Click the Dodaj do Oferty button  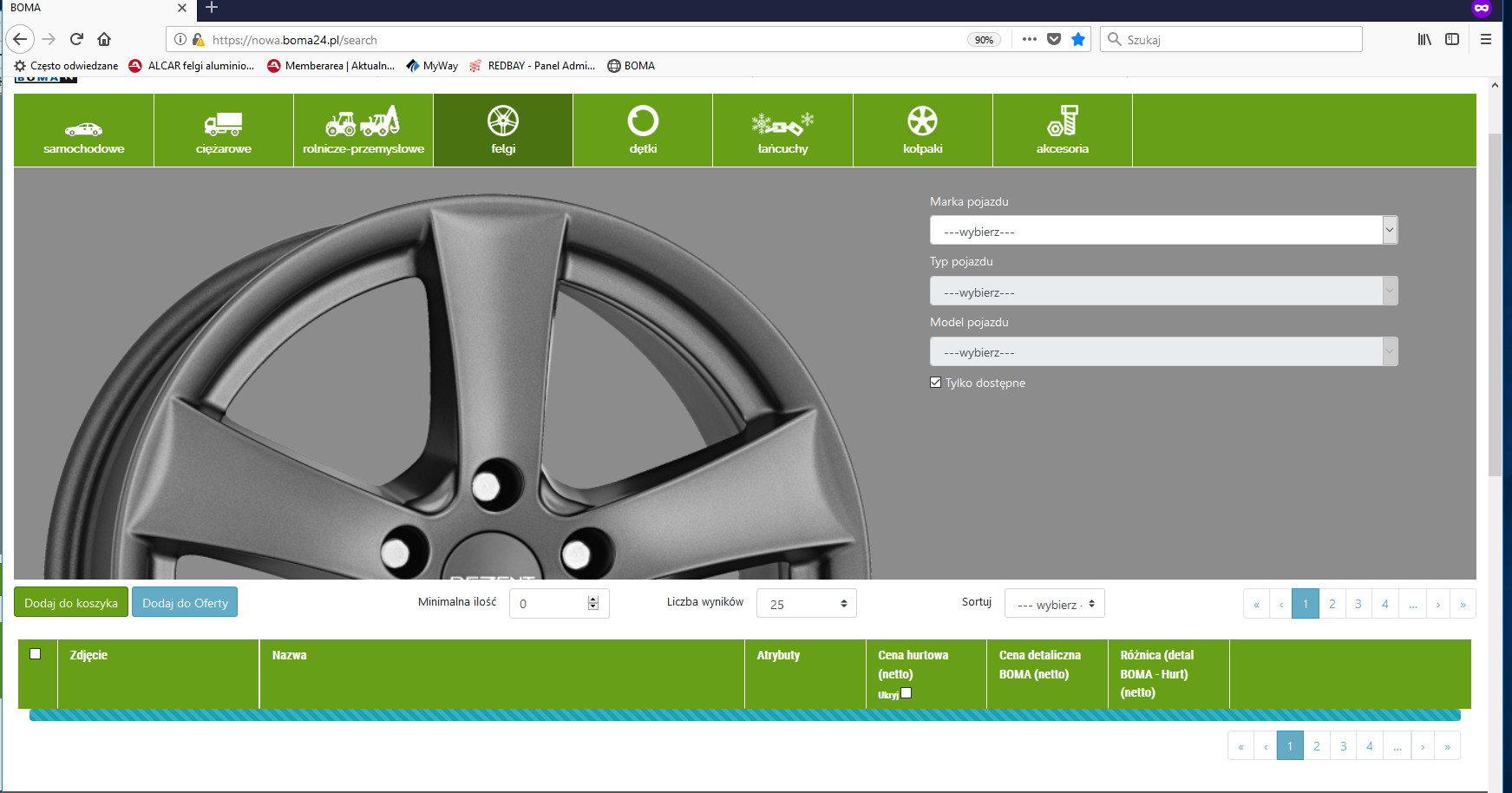185,603
